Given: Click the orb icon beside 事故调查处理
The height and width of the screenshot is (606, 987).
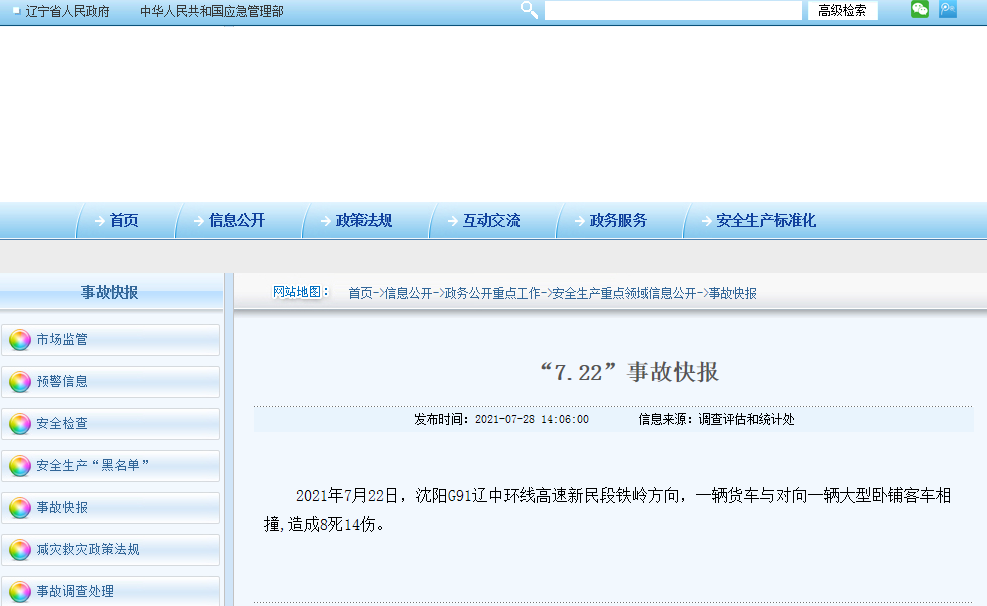Looking at the screenshot, I should point(20,592).
